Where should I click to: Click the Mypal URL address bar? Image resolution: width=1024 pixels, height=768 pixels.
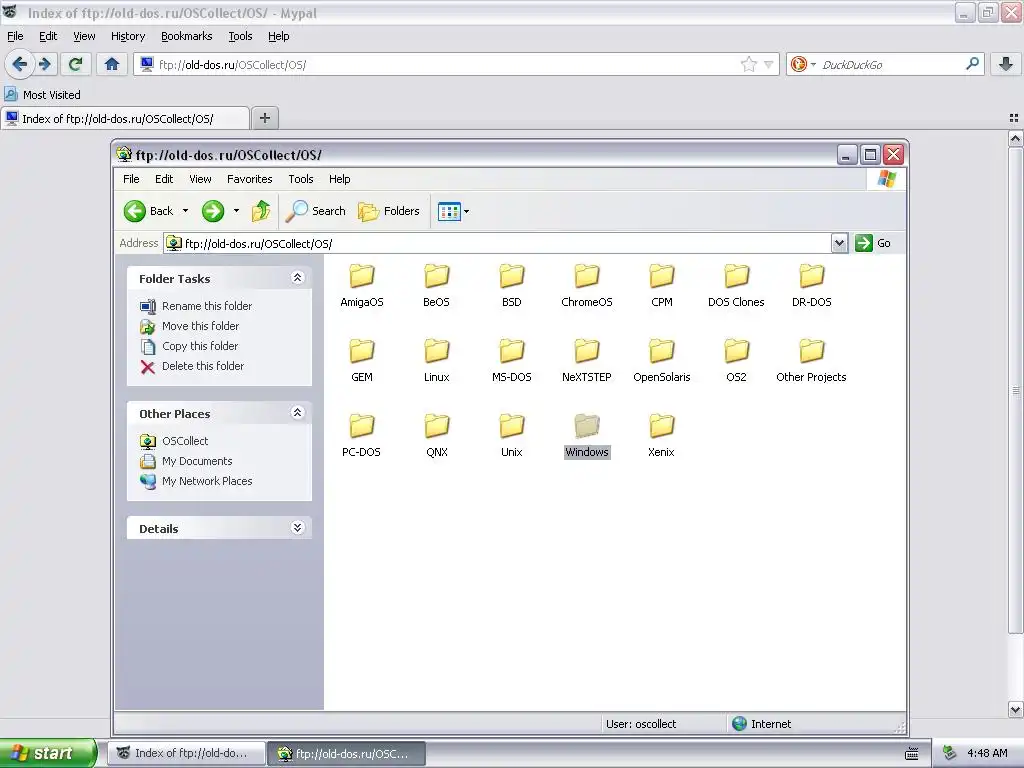[x=447, y=65]
